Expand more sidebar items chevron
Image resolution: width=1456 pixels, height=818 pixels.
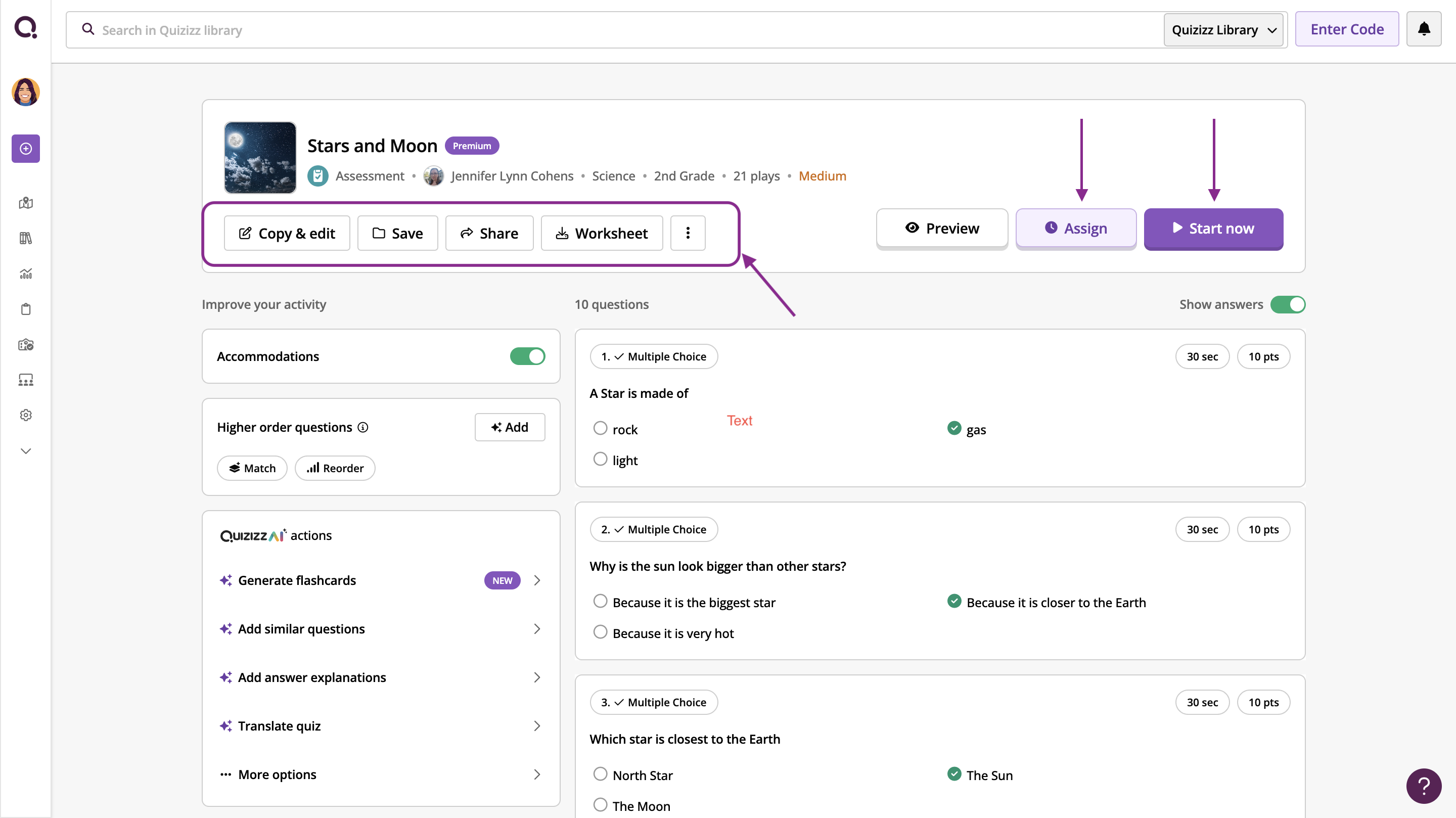click(25, 450)
